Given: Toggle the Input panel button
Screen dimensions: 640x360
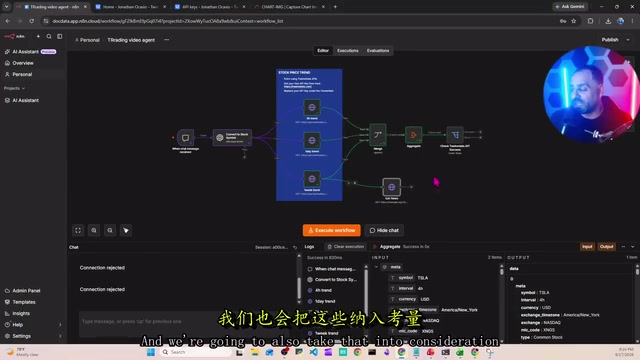Looking at the screenshot, I should click(587, 247).
